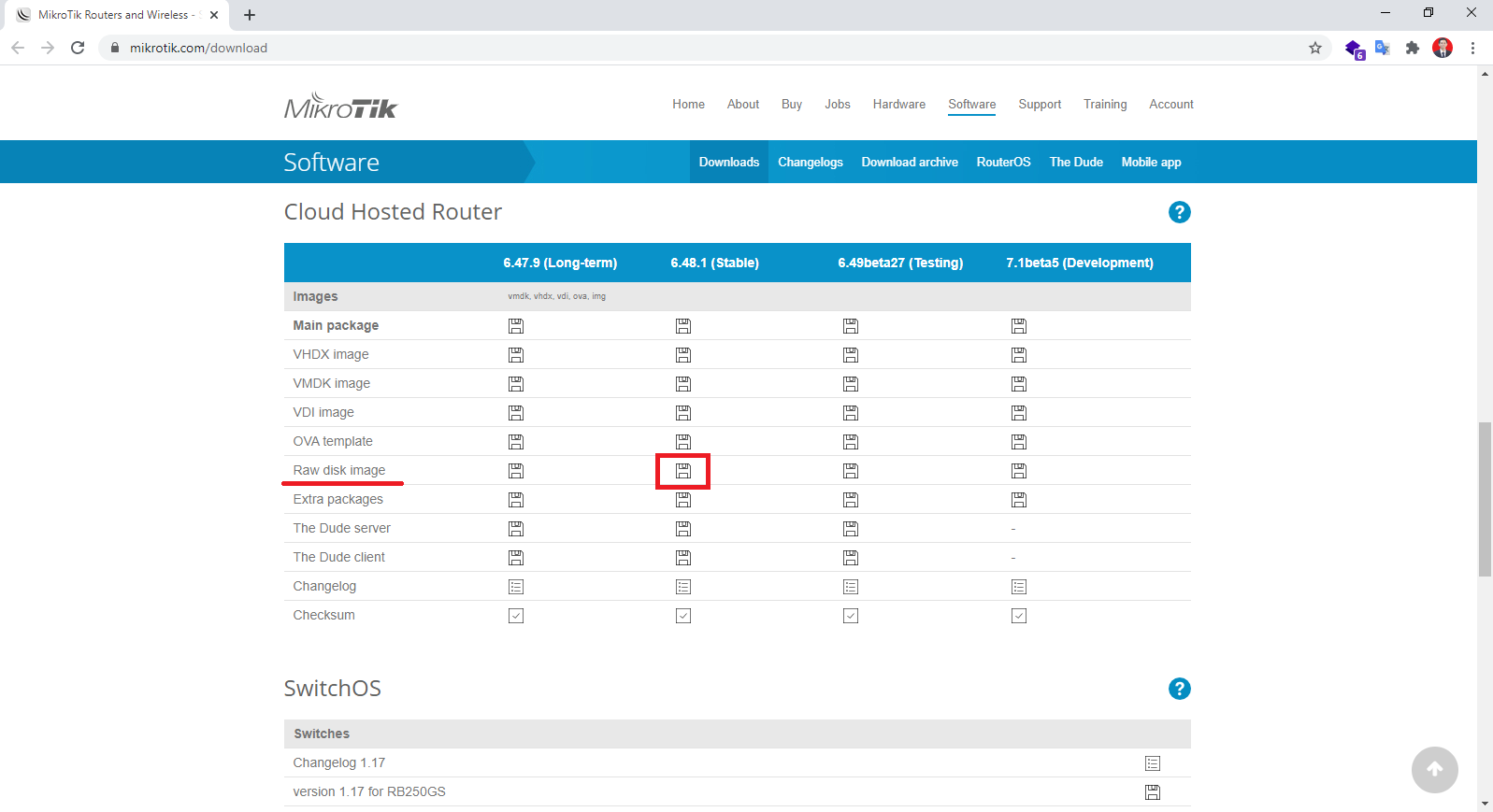The width and height of the screenshot is (1493, 812).
Task: Open Checksum for 6.48.1 Stable
Action: click(x=683, y=616)
